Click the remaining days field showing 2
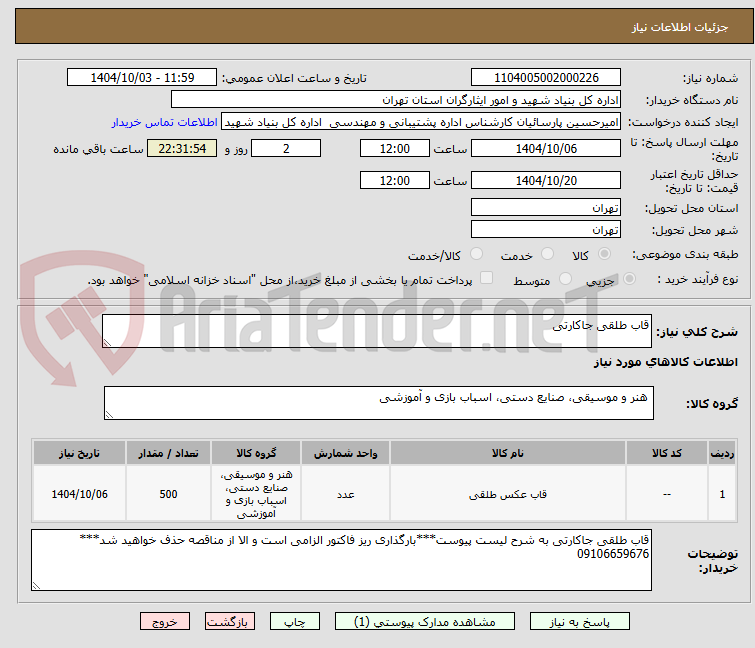The height and width of the screenshot is (648, 755). tap(286, 148)
